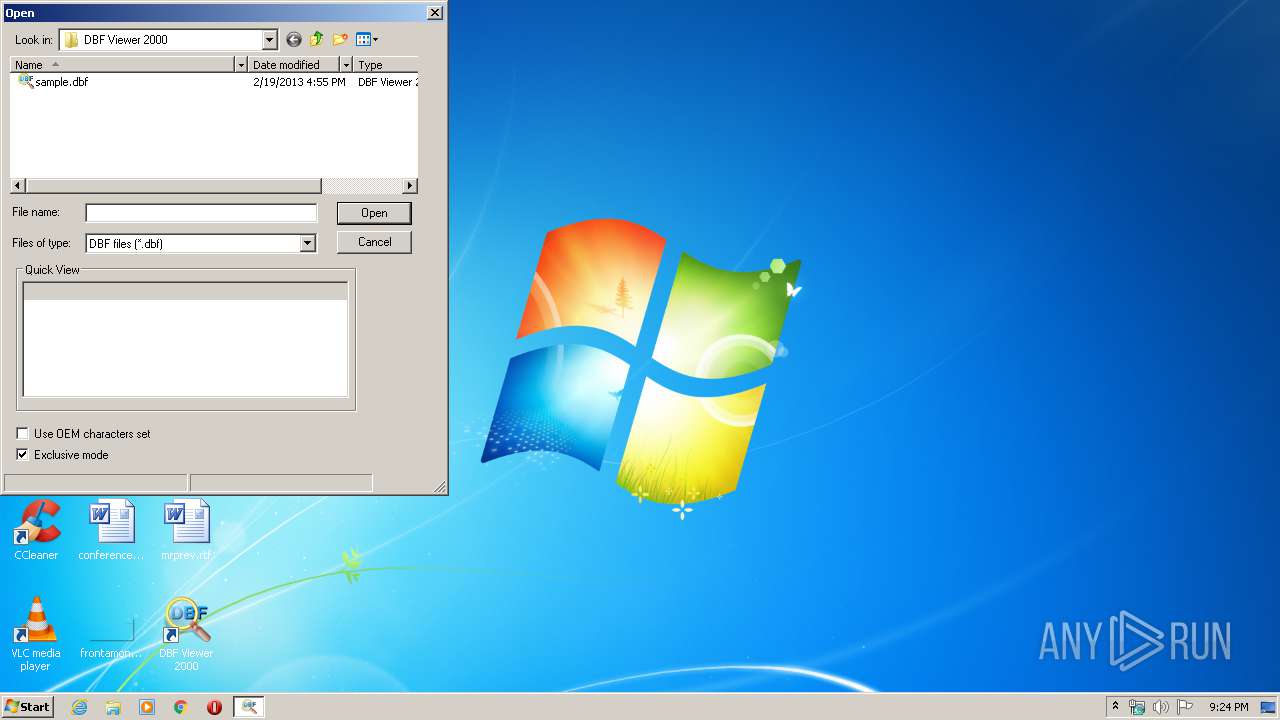Toggle Use OEM characters set checkbox
1280x720 pixels.
click(x=22, y=434)
